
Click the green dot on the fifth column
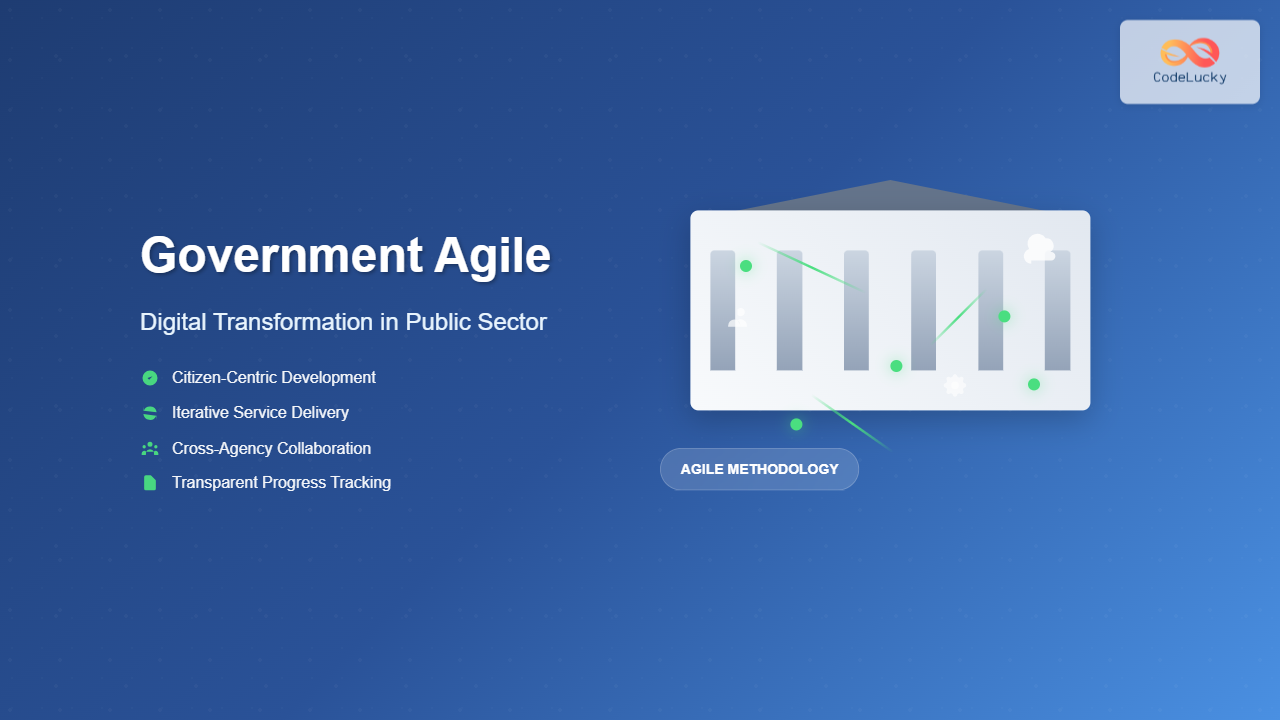coord(1003,317)
